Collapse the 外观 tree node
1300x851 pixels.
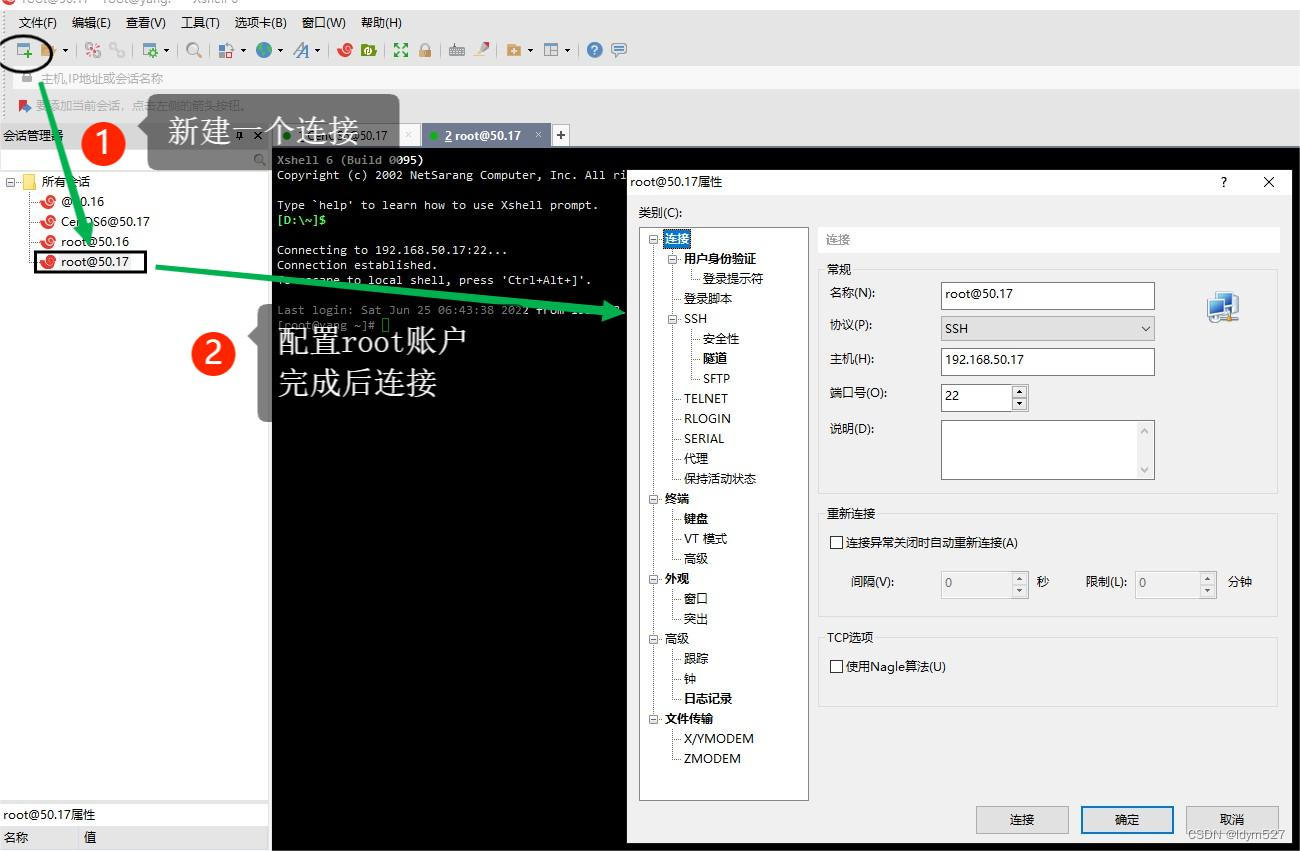[x=654, y=579]
